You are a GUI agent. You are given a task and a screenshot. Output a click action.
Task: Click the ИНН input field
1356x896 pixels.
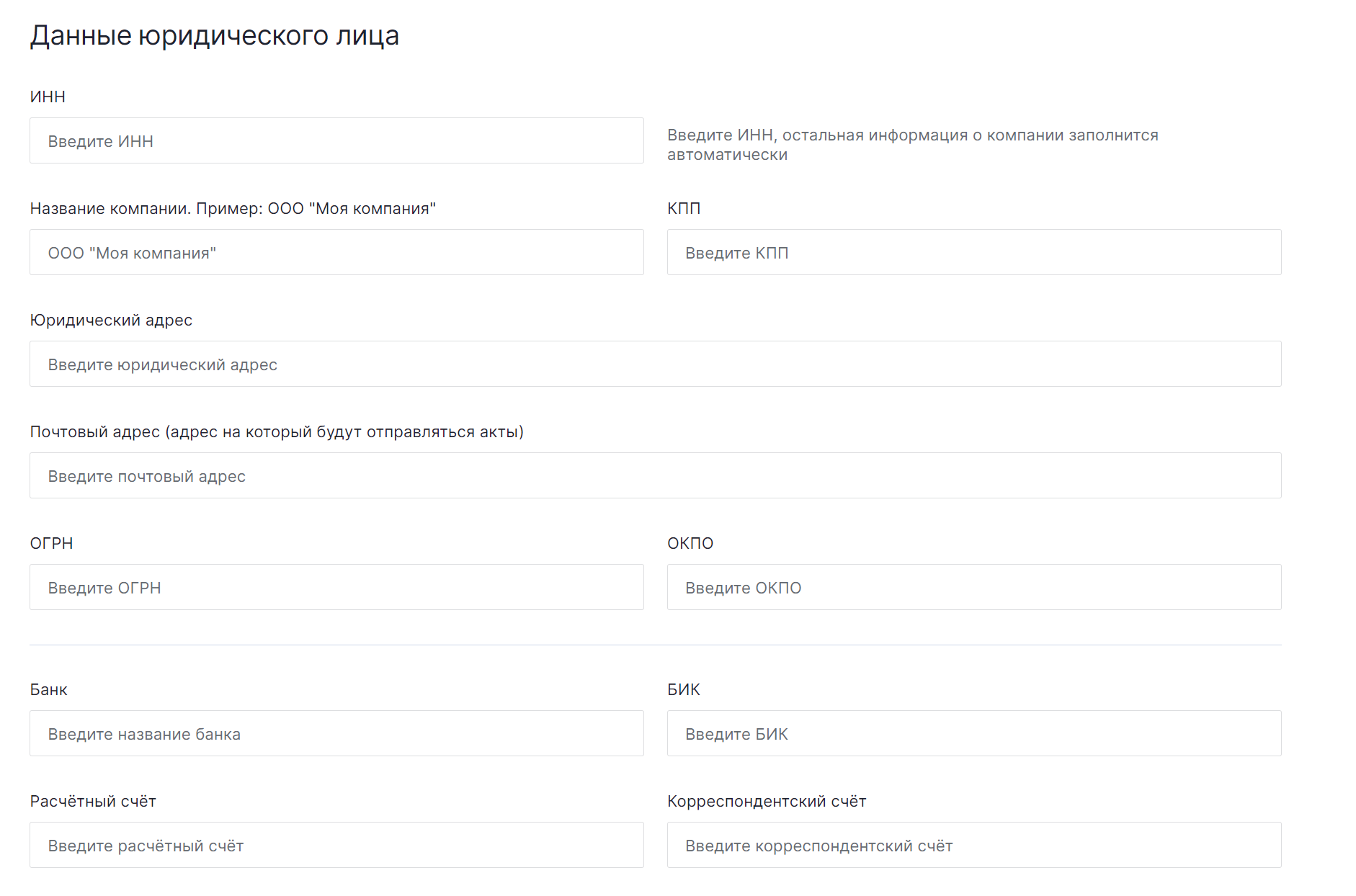336,140
